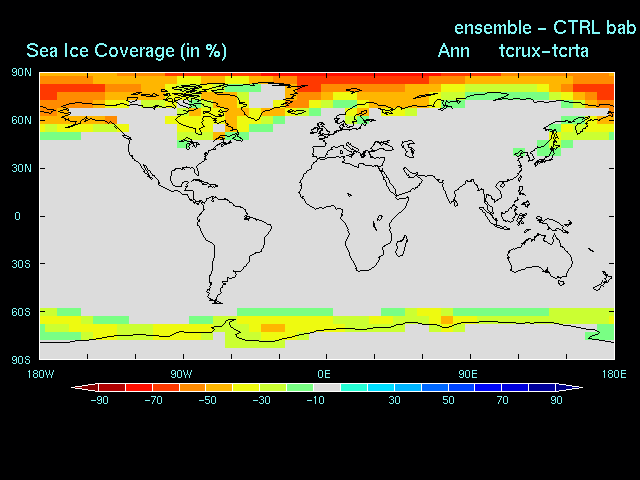Image resolution: width=640 pixels, height=480 pixels.
Task: Select the bright red swatch left of -70
Action: pyautogui.click(x=139, y=387)
